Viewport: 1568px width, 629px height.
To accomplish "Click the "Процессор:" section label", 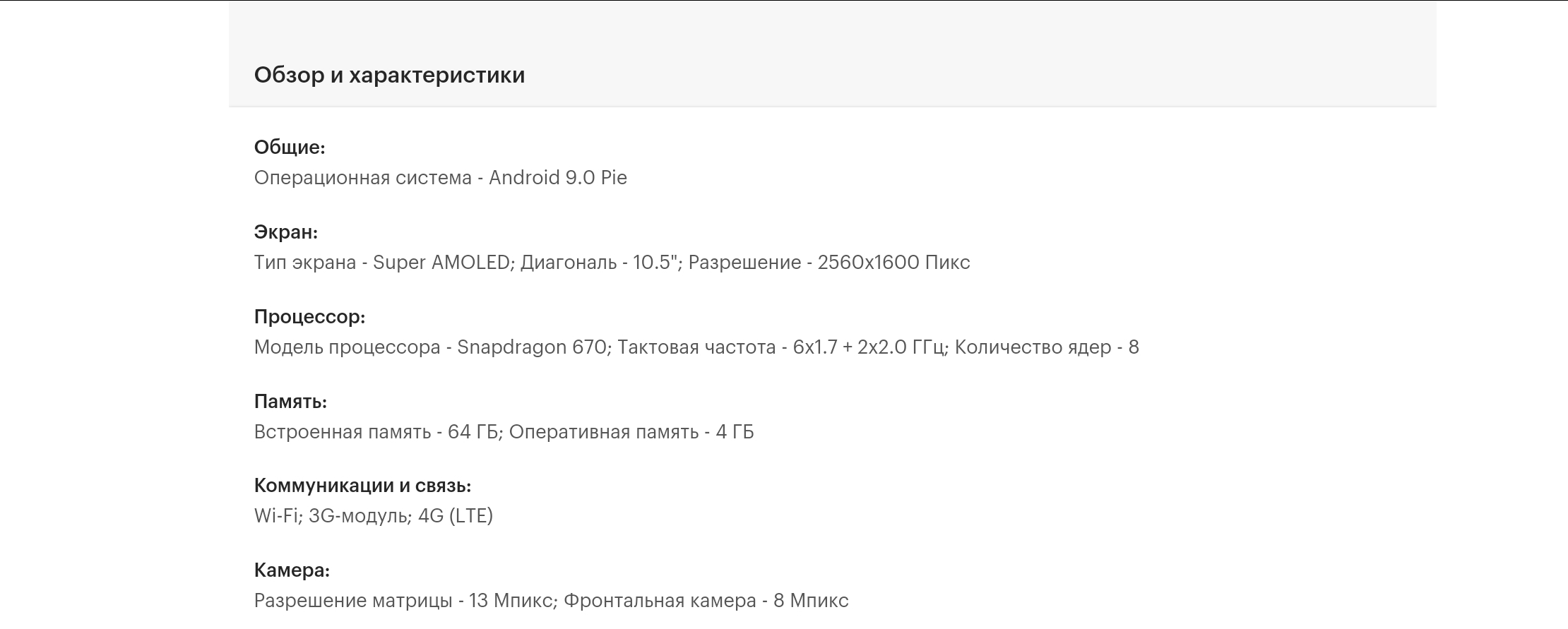I will point(309,317).
